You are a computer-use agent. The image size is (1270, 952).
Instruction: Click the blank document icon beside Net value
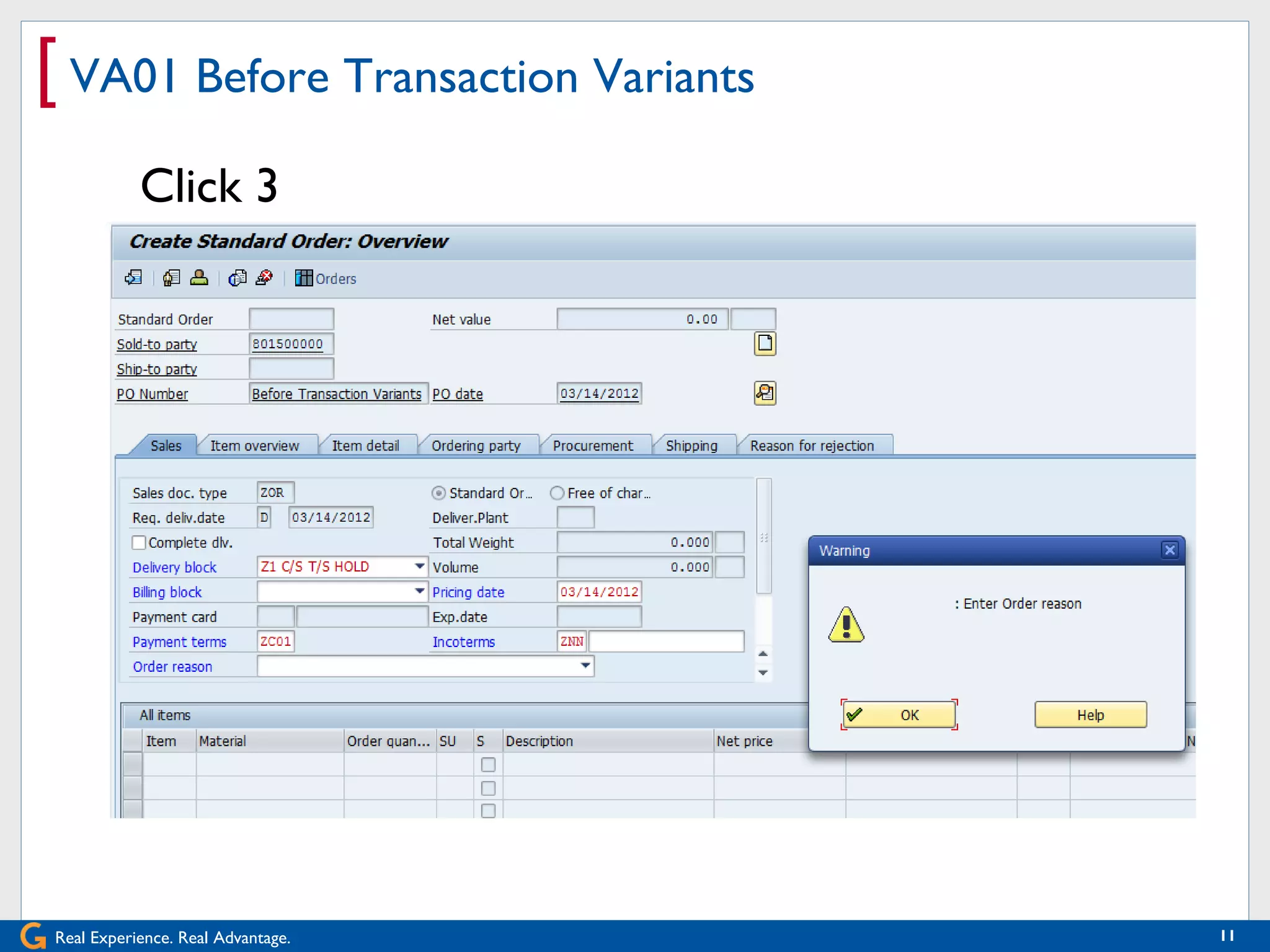765,343
